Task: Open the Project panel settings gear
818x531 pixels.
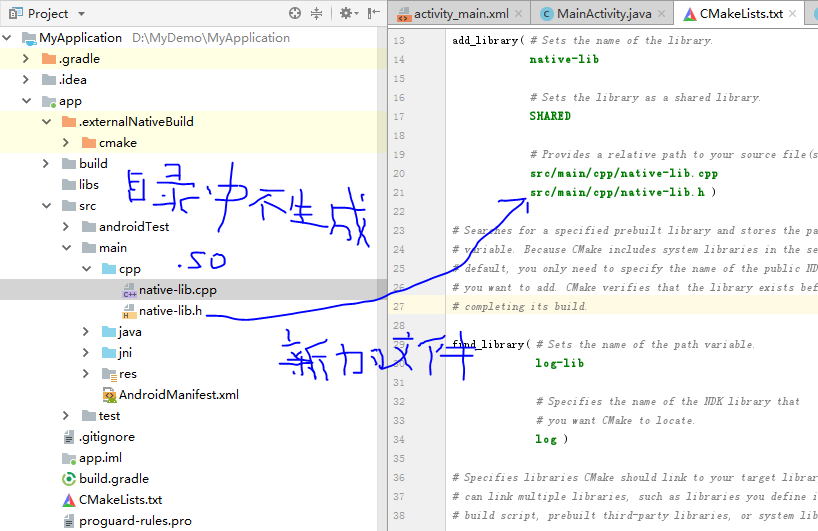Action: click(x=348, y=14)
